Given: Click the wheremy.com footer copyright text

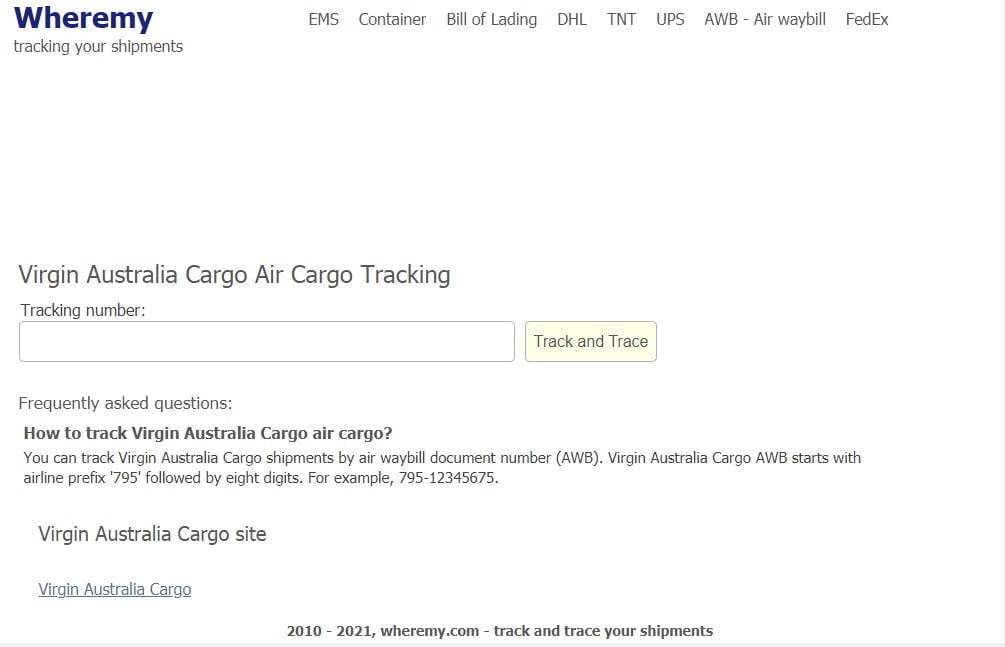Looking at the screenshot, I should pyautogui.click(x=500, y=631).
